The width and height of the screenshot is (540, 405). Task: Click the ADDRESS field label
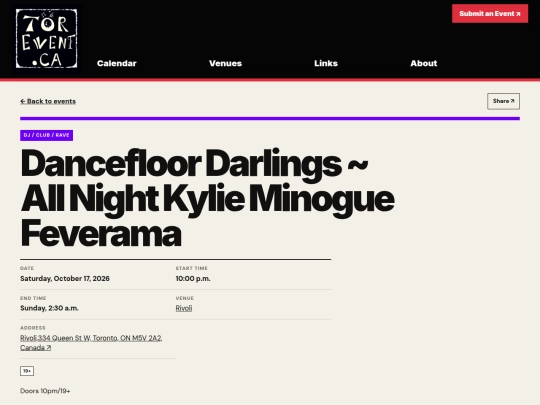[x=33, y=328]
